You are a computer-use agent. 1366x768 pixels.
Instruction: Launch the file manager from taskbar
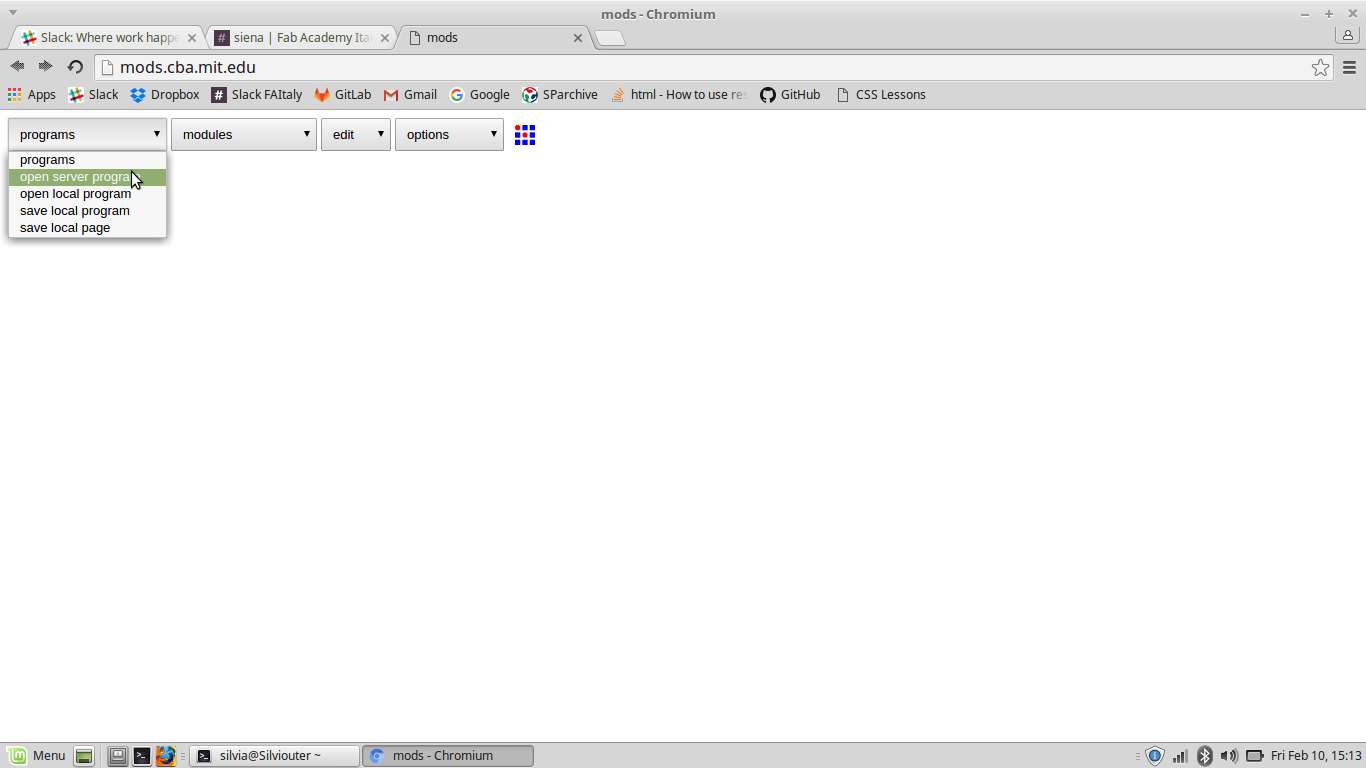[118, 756]
